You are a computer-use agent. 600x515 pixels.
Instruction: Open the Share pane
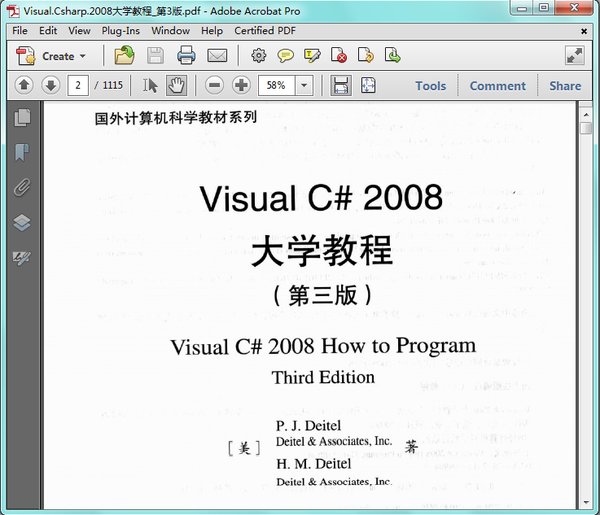point(565,86)
